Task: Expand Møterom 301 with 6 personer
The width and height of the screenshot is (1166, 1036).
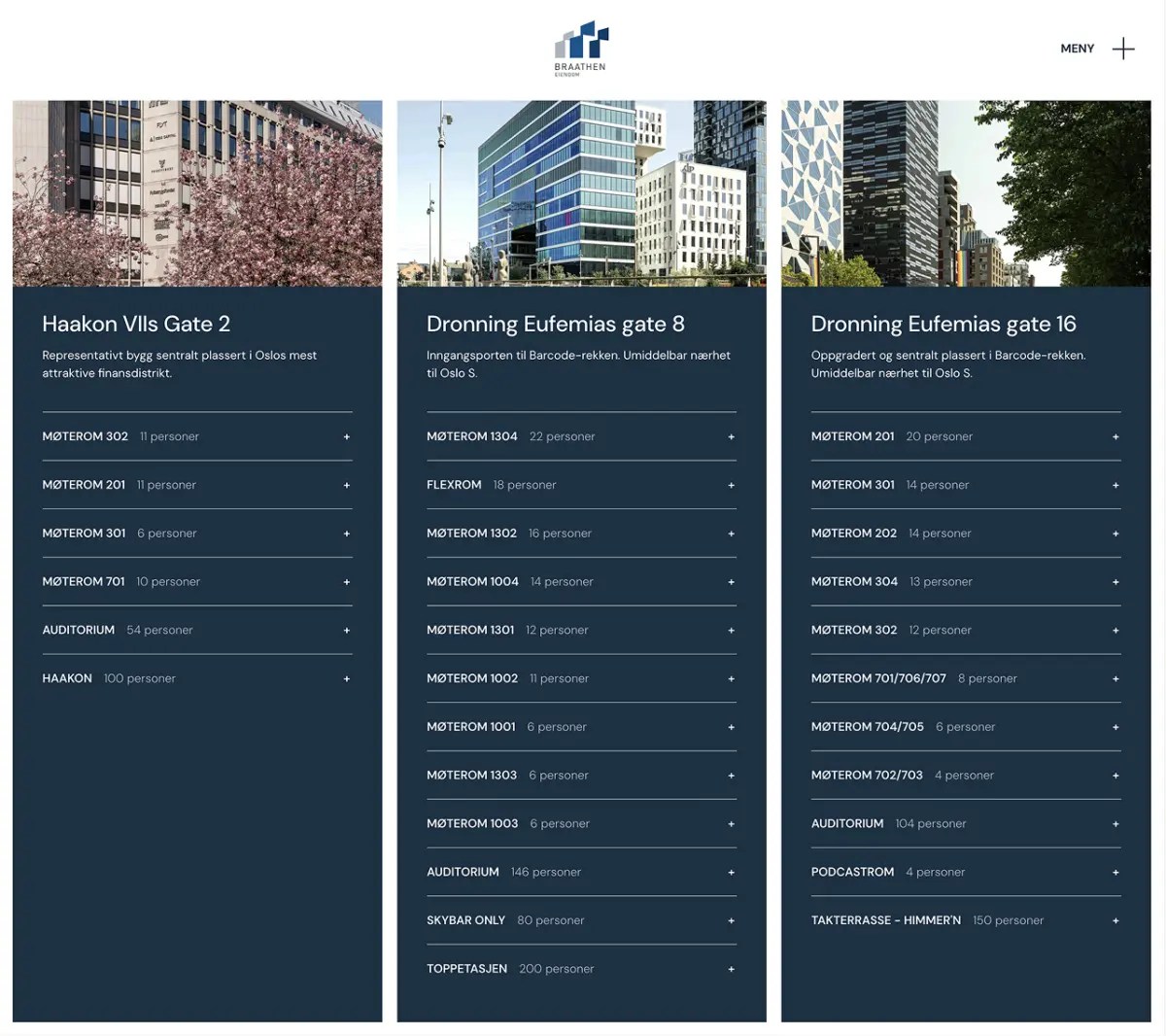Action: (x=197, y=534)
